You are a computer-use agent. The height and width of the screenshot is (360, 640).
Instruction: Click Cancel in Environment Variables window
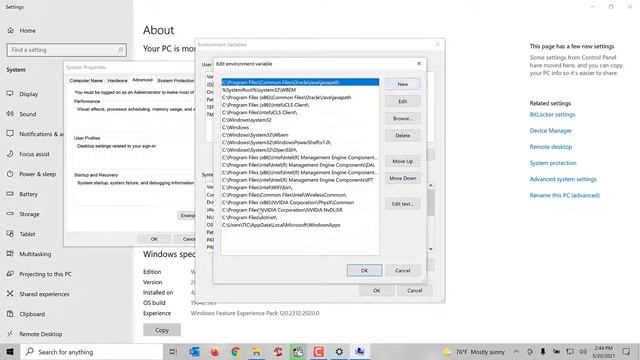[x=414, y=290]
